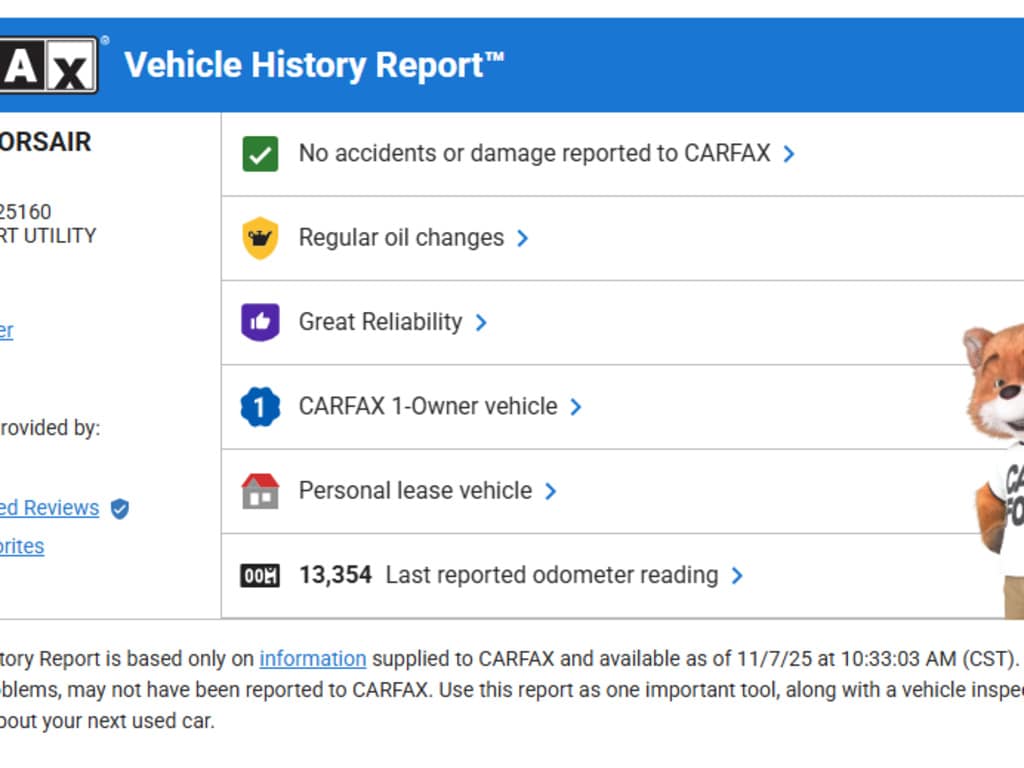Open the Verified Reviews link

(50, 508)
